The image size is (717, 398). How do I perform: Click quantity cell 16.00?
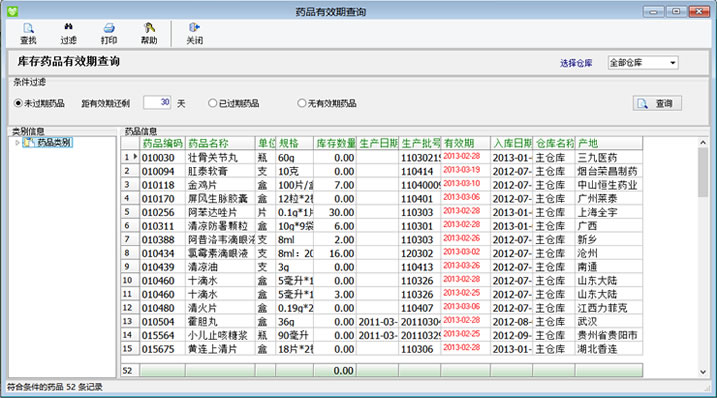tap(335, 253)
